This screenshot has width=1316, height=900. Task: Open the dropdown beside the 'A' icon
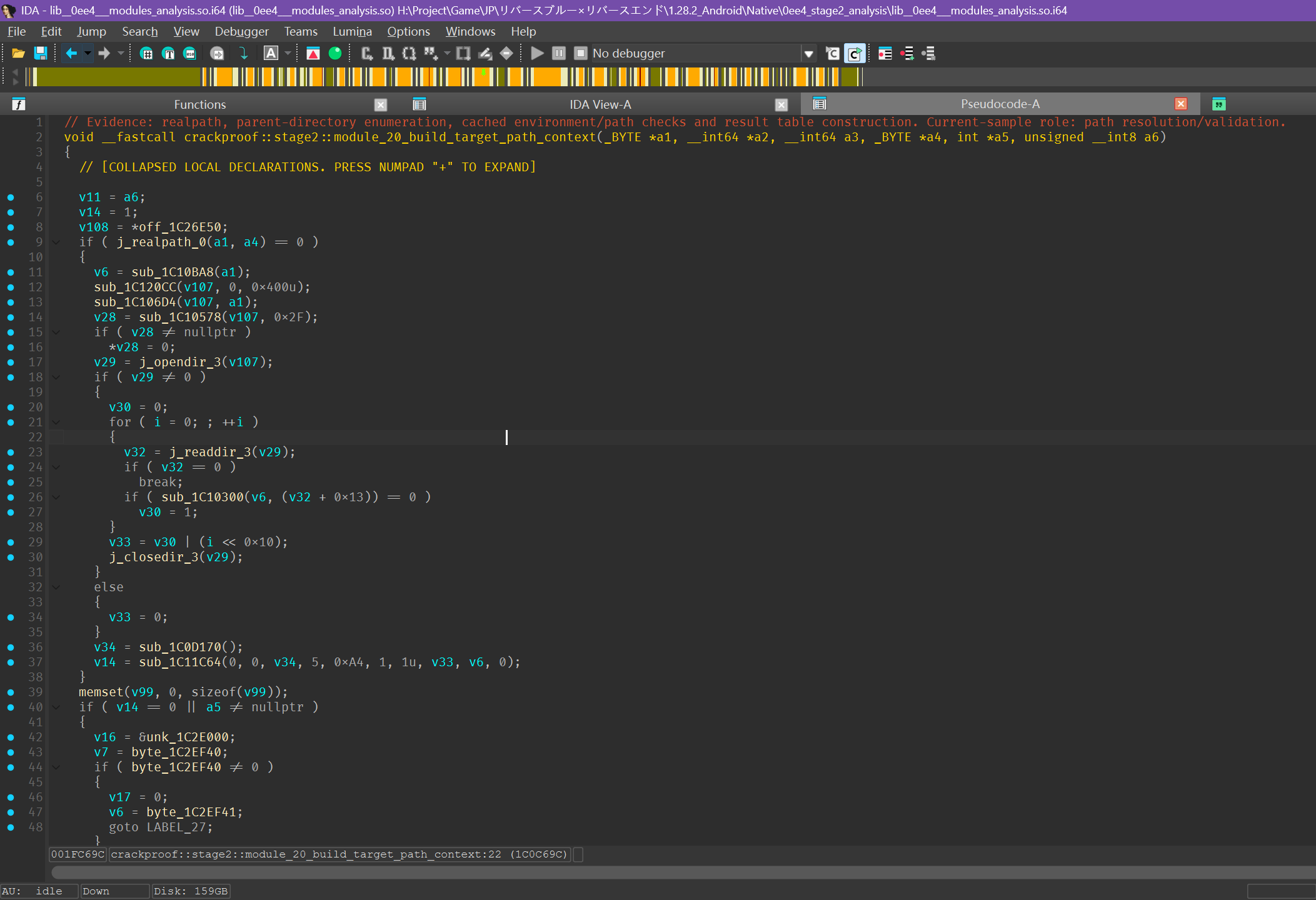coord(288,54)
